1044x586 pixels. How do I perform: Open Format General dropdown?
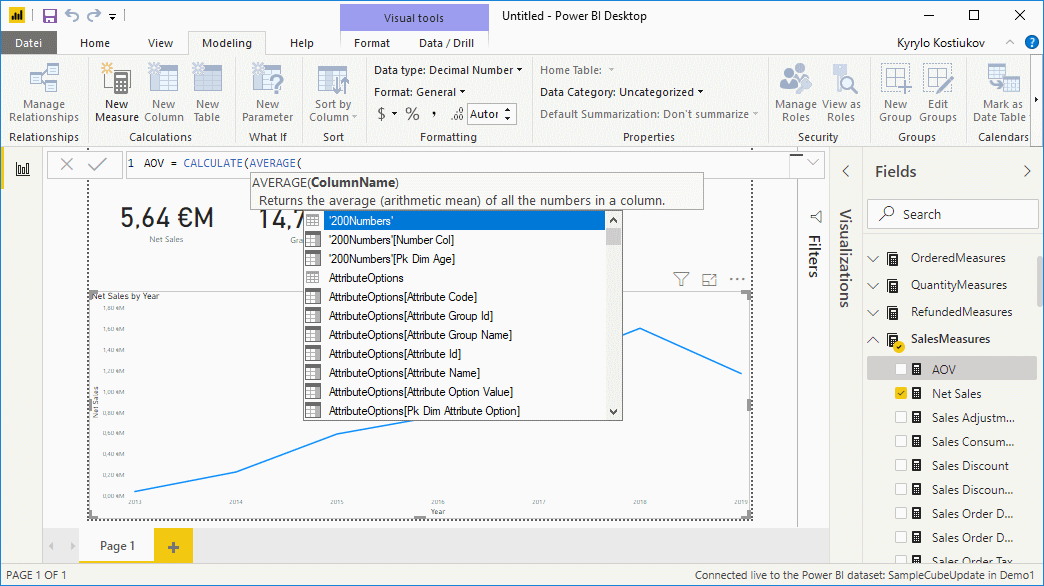point(419,92)
